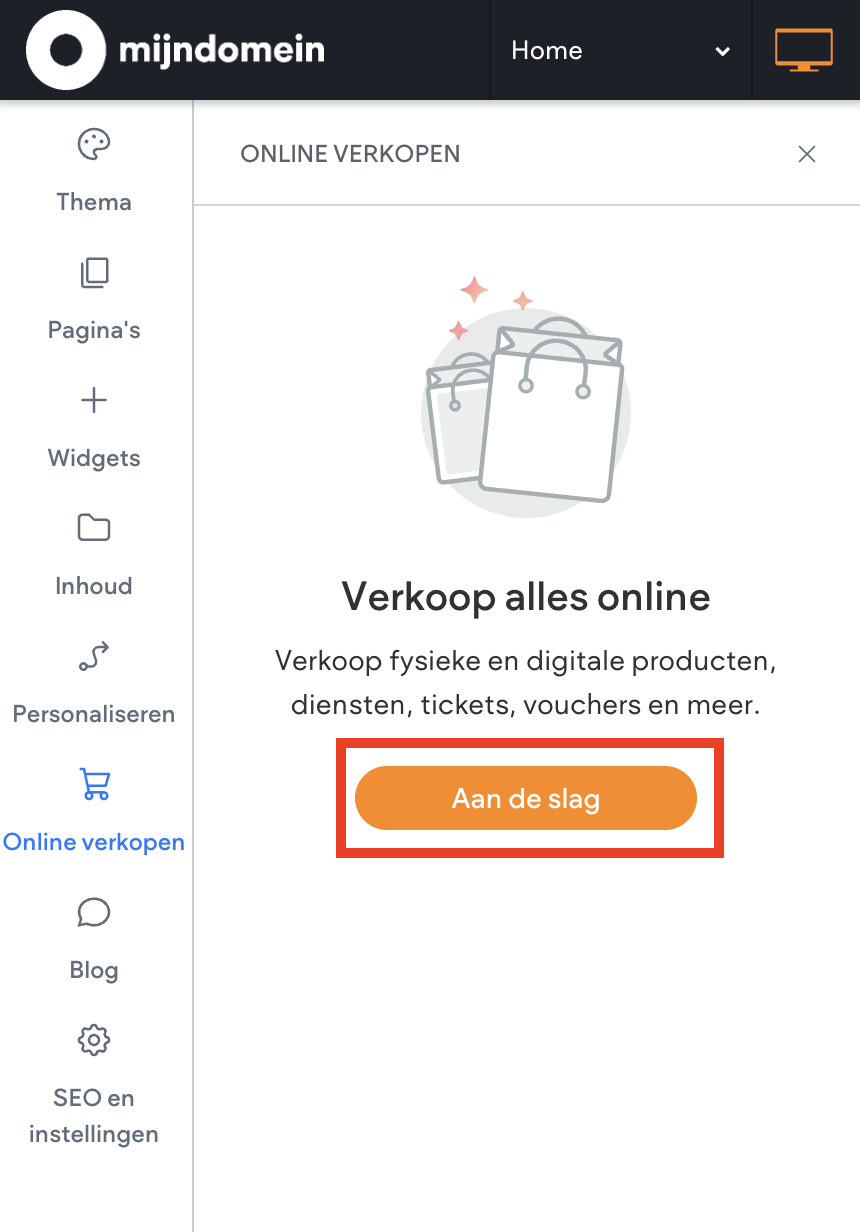Viewport: 860px width, 1232px height.
Task: Open the Thema palette icon
Action: click(94, 145)
